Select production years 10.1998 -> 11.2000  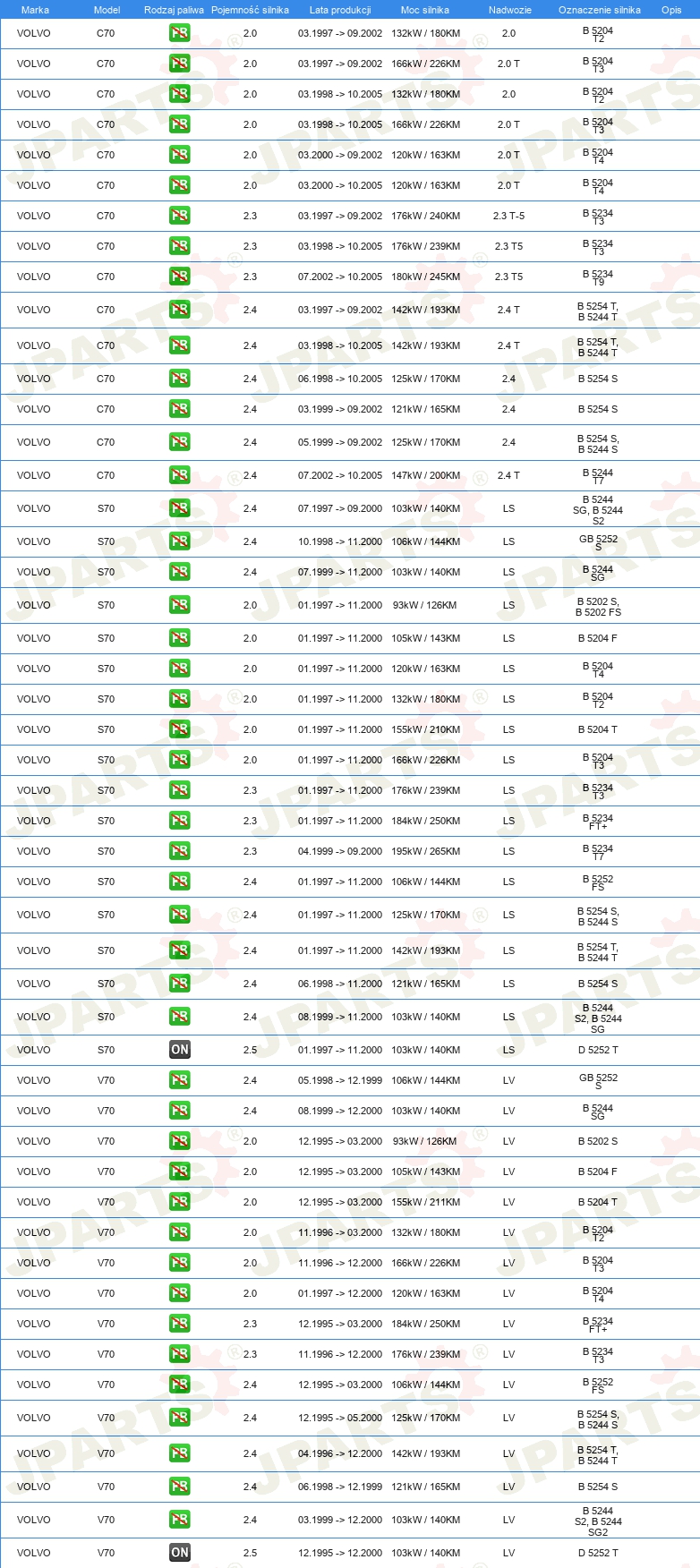coord(340,541)
